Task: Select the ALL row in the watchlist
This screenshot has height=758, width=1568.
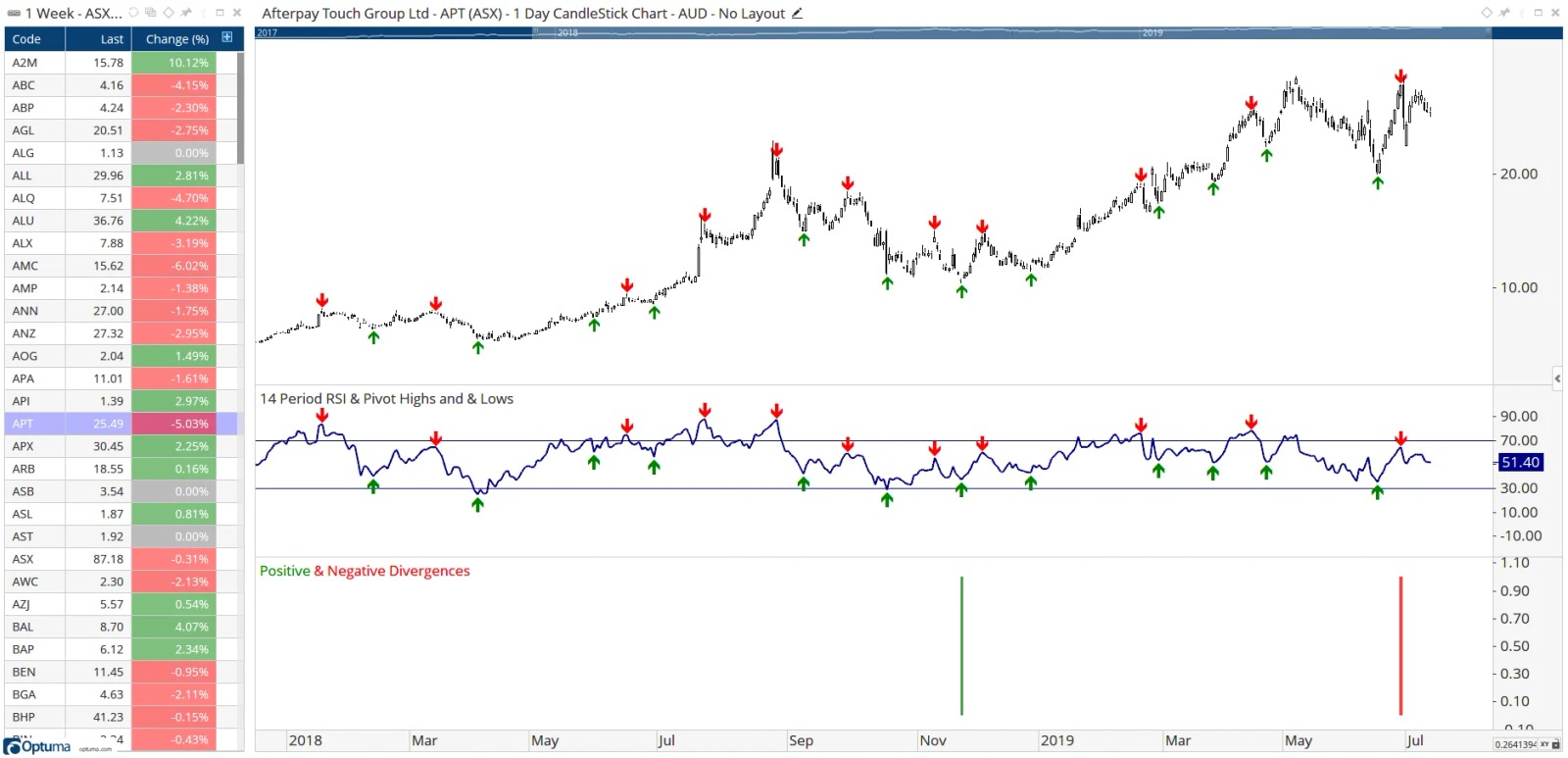Action: 122,176
